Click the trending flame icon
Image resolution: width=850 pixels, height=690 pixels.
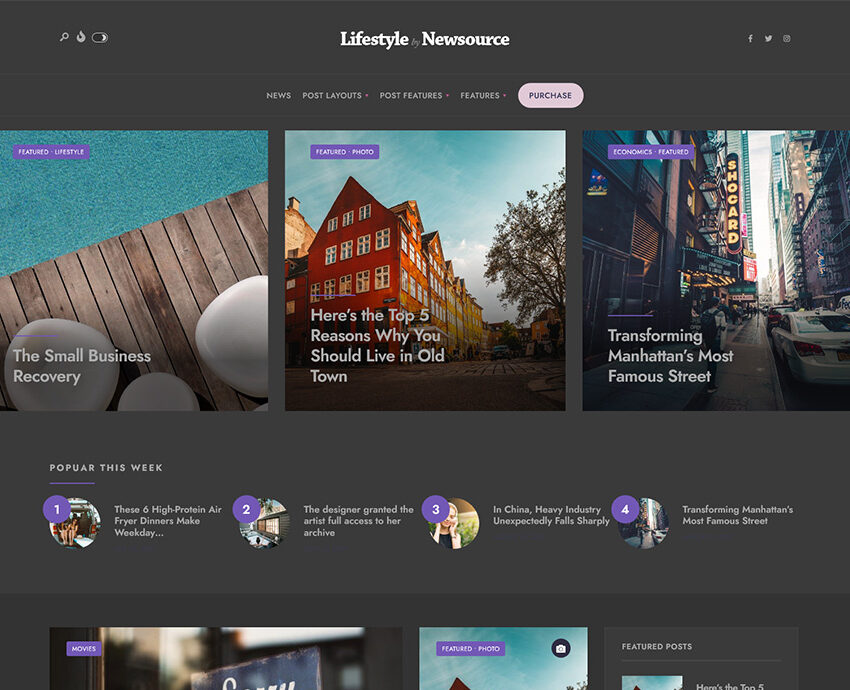pos(81,38)
